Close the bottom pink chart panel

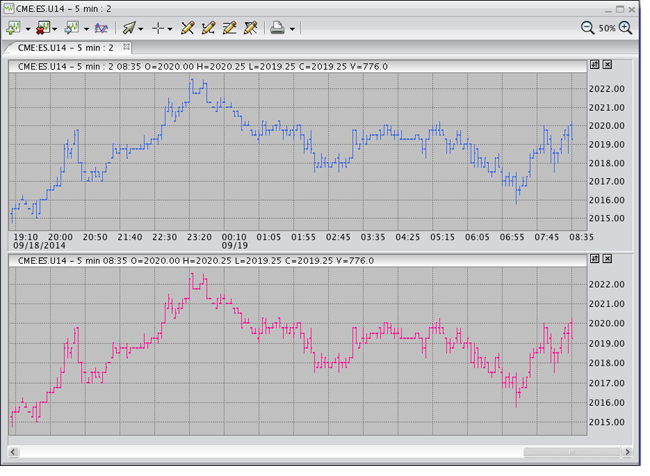point(607,259)
